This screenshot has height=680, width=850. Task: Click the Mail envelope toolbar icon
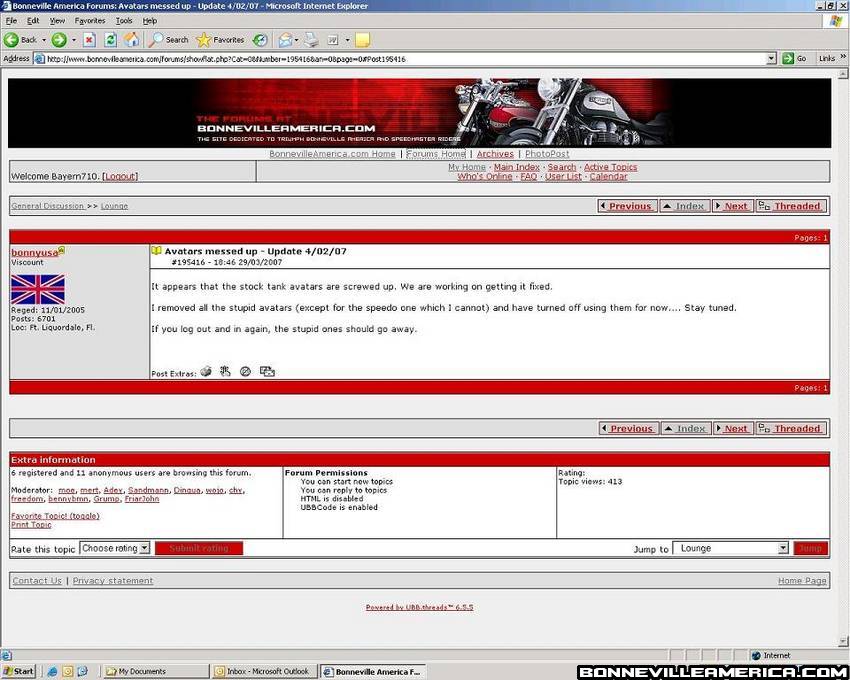[285, 40]
